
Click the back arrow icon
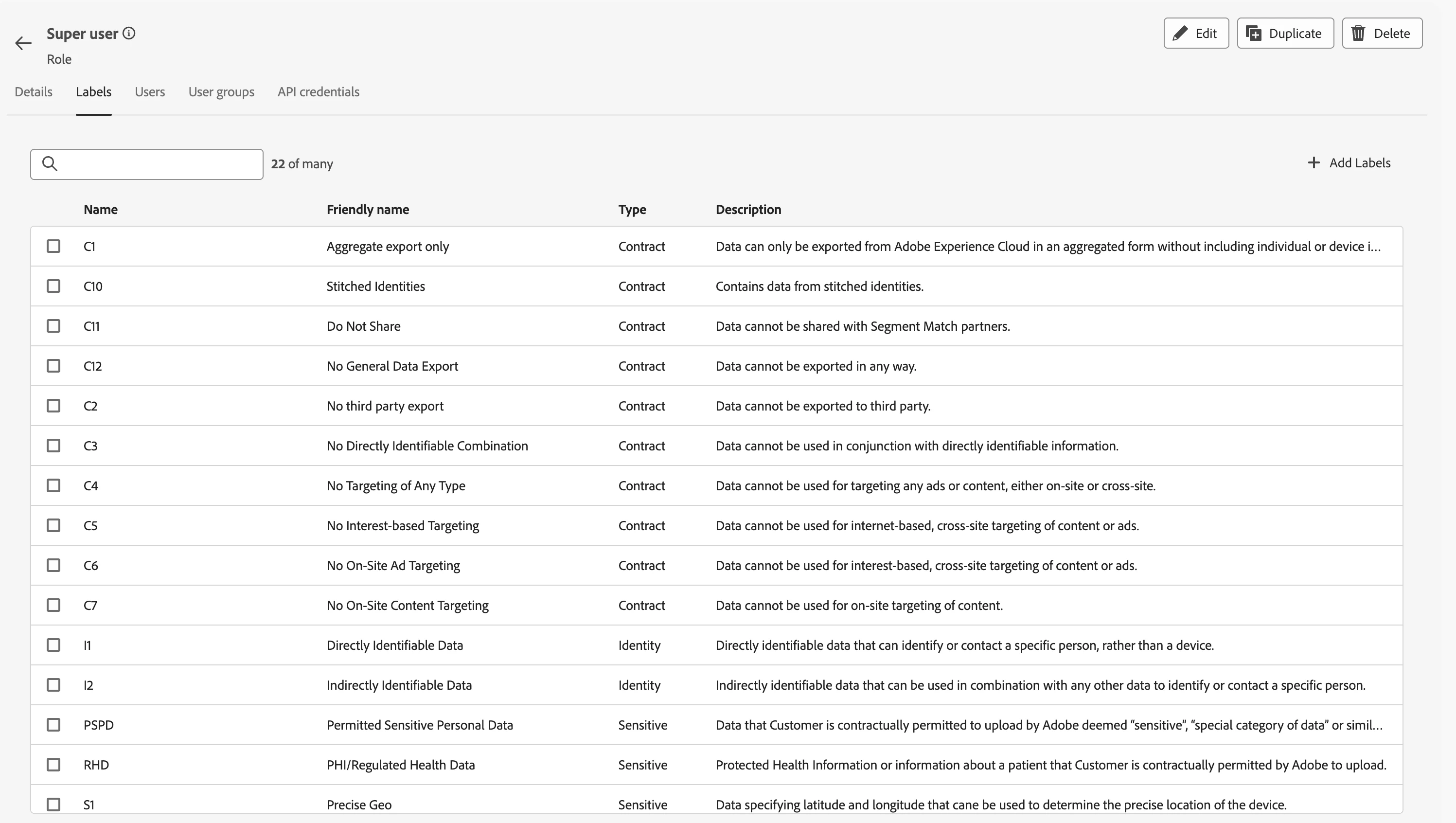click(x=23, y=43)
